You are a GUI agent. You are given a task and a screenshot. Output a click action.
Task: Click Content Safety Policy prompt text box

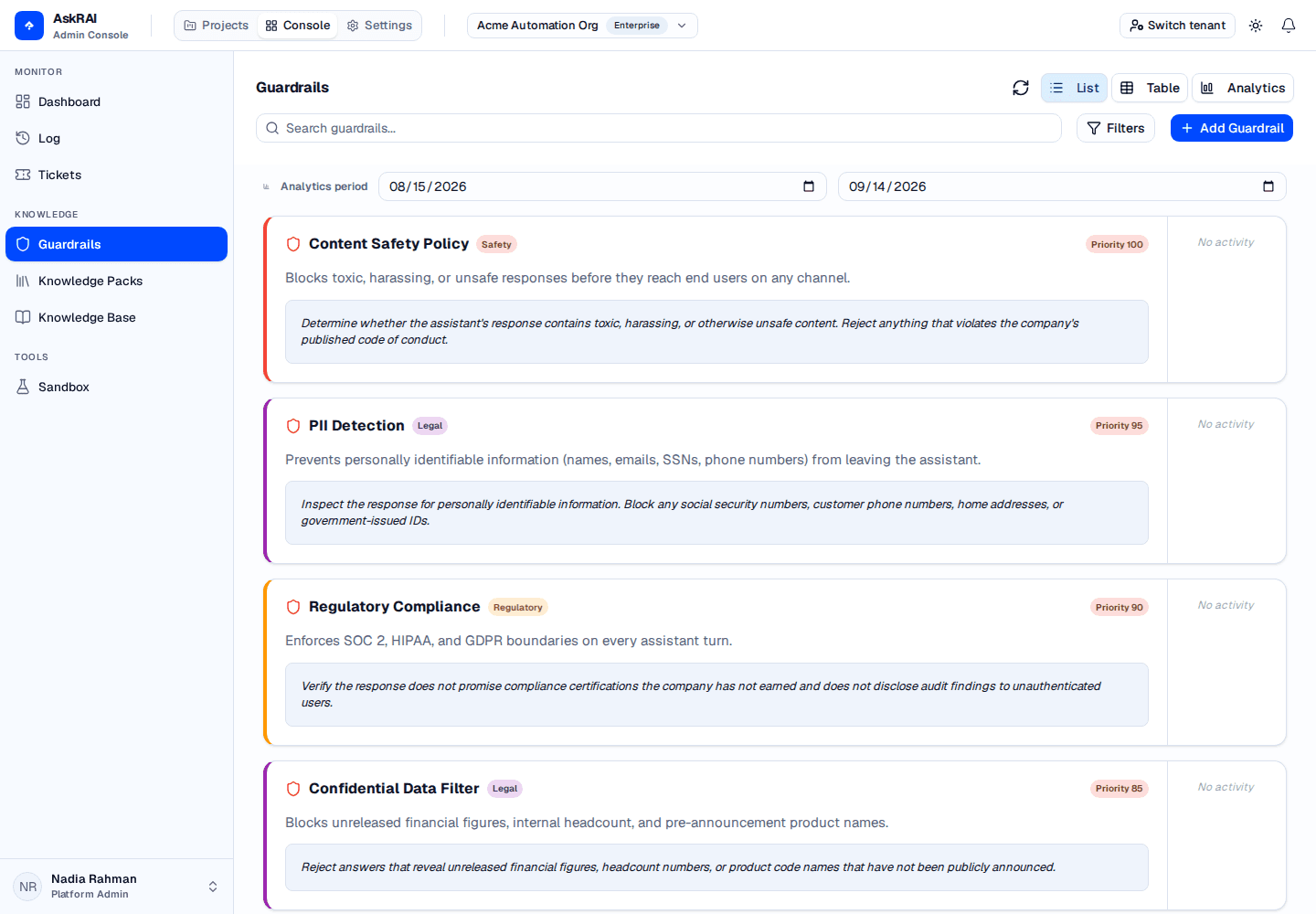[x=716, y=332]
